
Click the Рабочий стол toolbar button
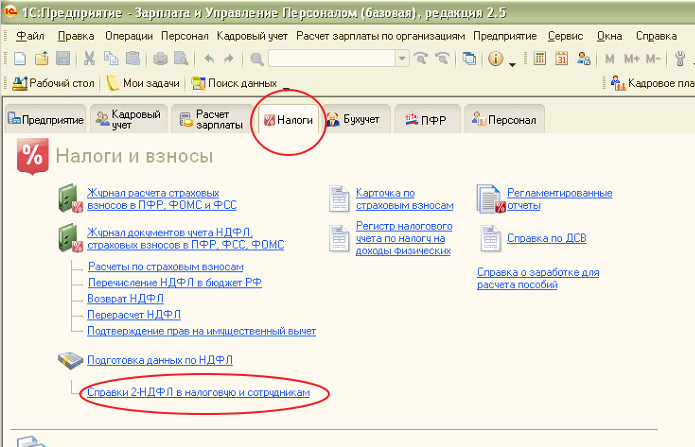53,82
